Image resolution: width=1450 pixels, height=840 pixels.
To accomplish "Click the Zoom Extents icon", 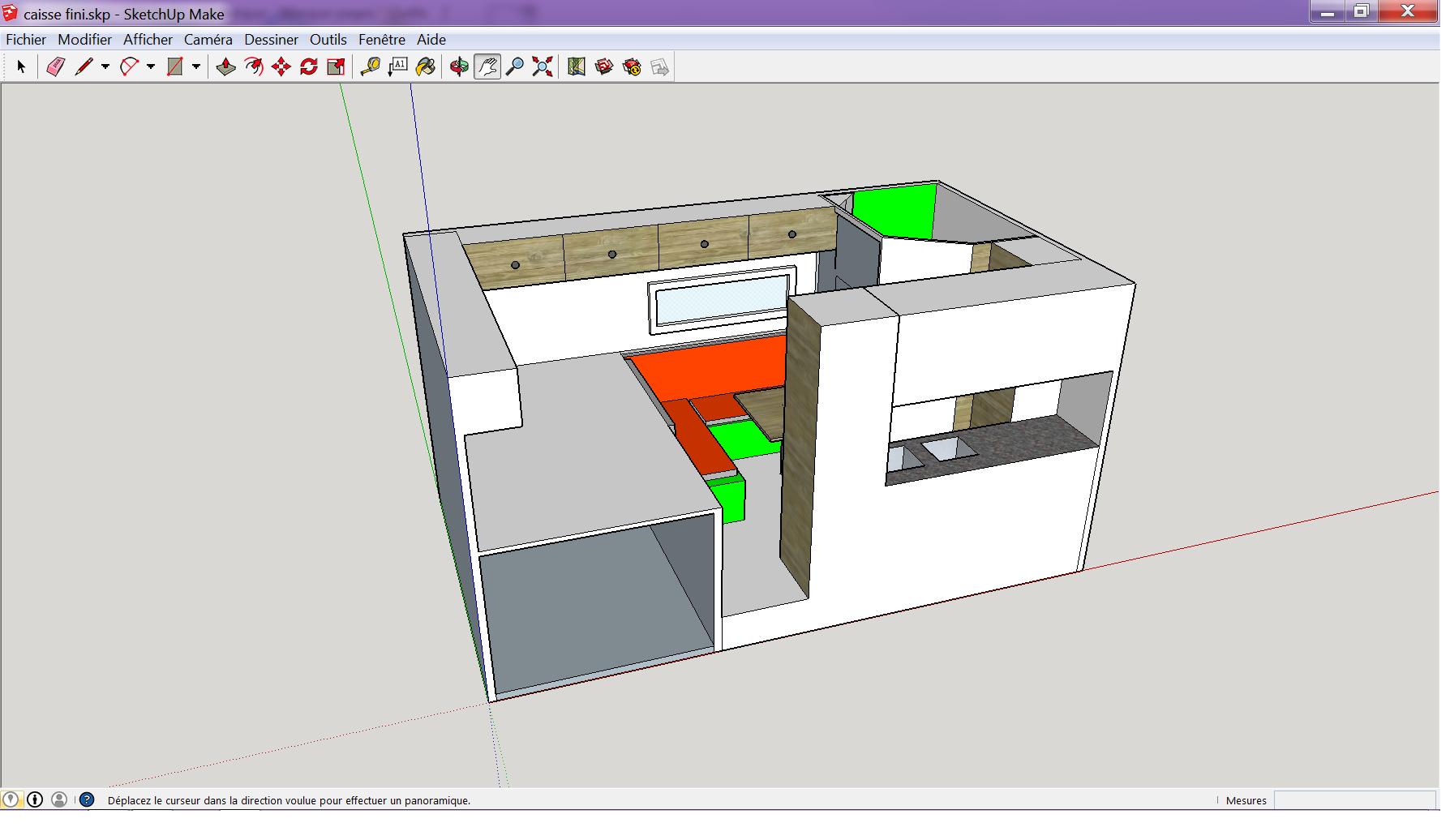I will (x=543, y=67).
